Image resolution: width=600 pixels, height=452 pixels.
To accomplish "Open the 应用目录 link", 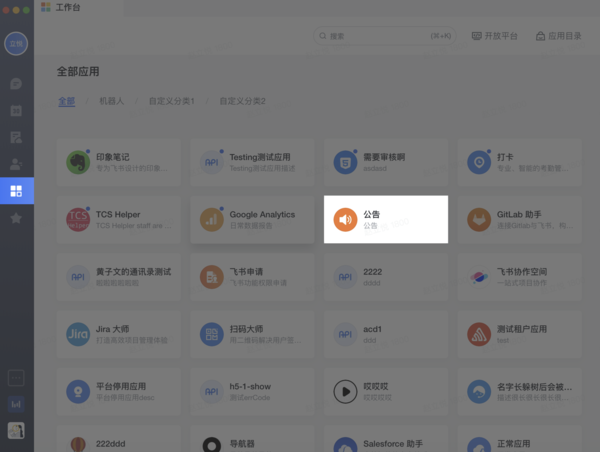I will [x=558, y=36].
